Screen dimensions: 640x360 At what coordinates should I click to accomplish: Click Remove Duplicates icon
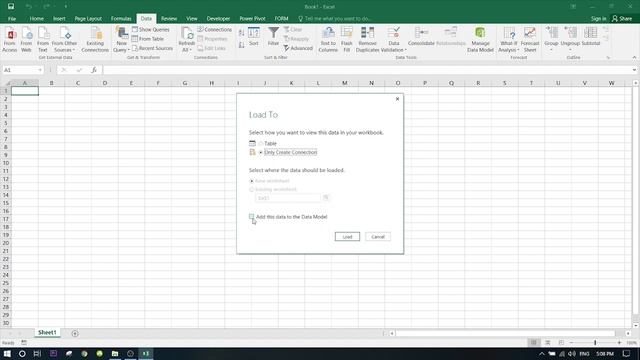367,39
